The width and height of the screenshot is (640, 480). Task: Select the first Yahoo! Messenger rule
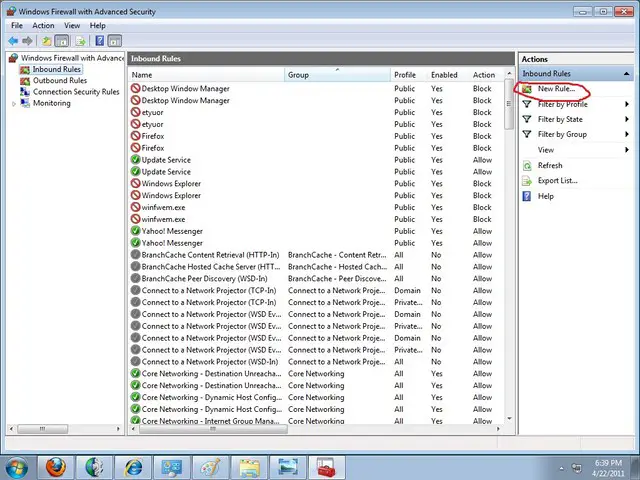[x=316, y=231]
